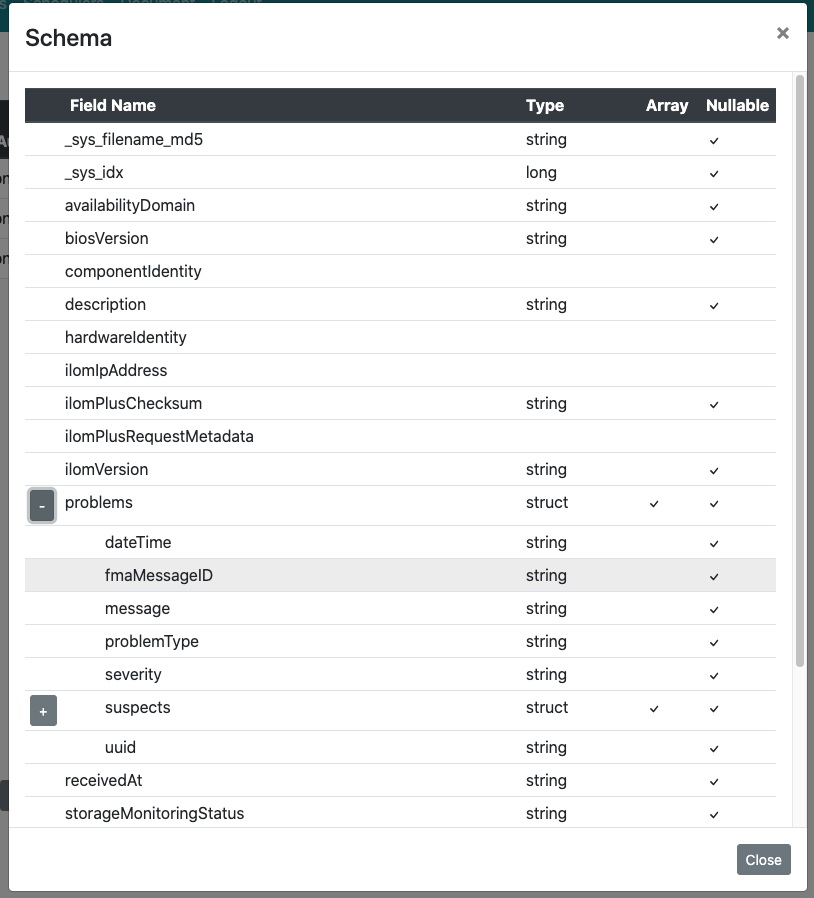
Task: Sort by the Field Name column header
Action: point(111,105)
